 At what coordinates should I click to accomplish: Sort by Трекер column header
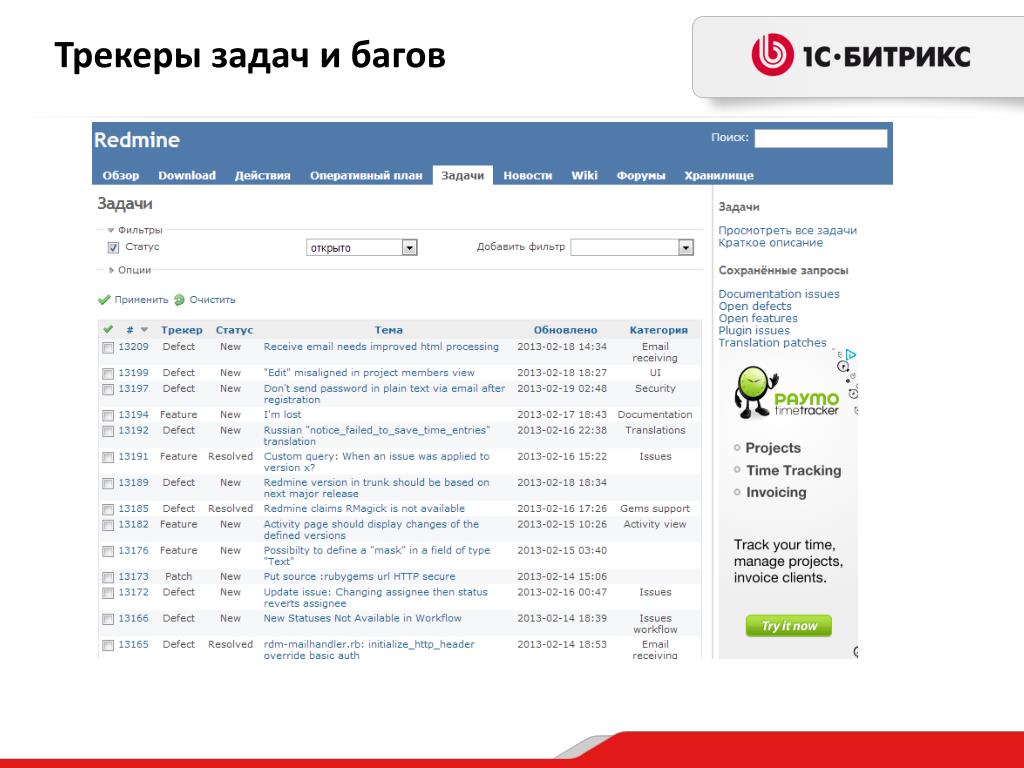tap(182, 330)
